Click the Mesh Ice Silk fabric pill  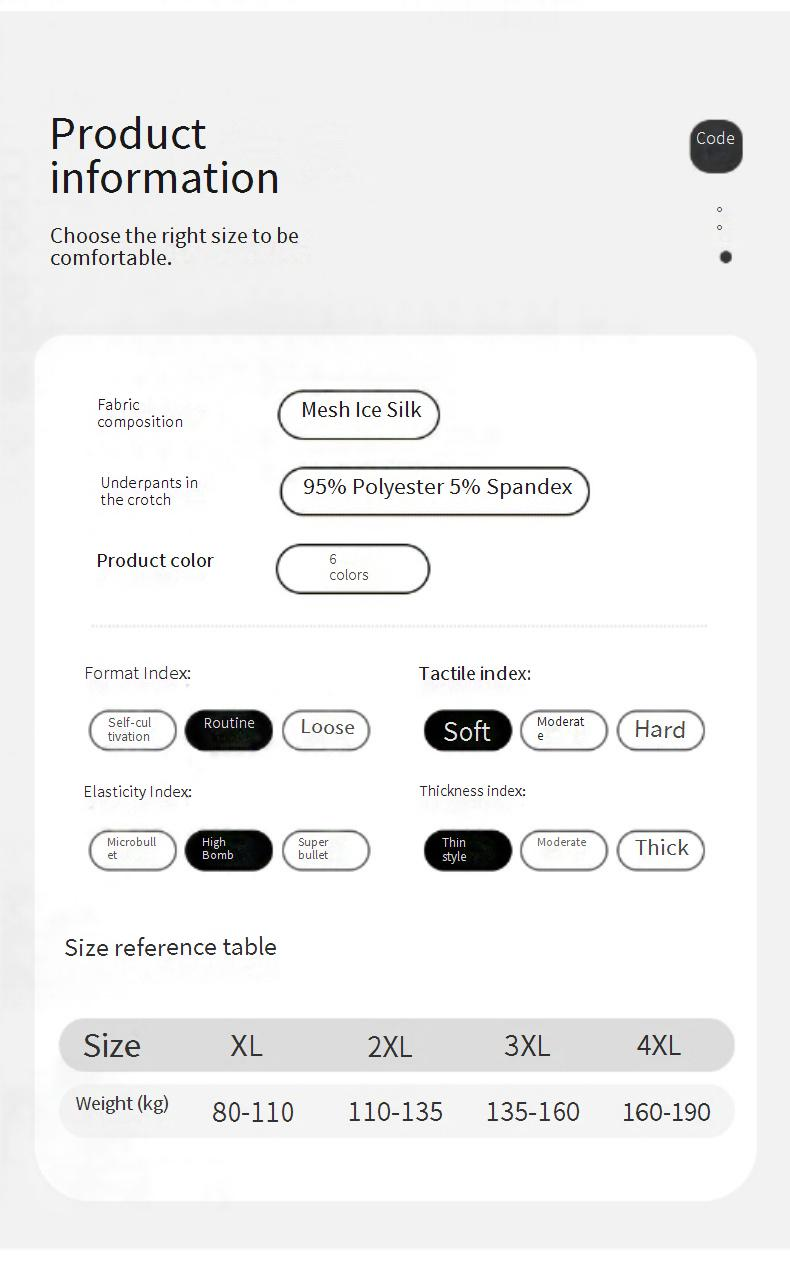[359, 414]
